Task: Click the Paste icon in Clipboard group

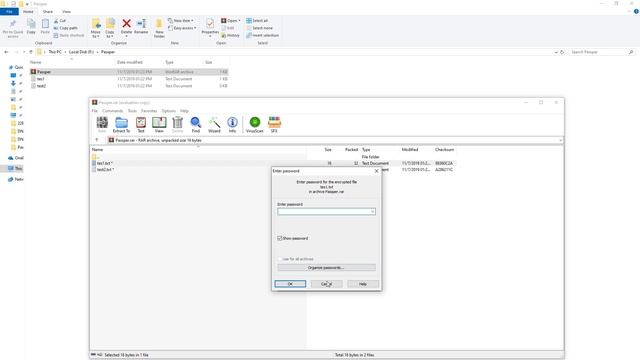Action: point(45,27)
